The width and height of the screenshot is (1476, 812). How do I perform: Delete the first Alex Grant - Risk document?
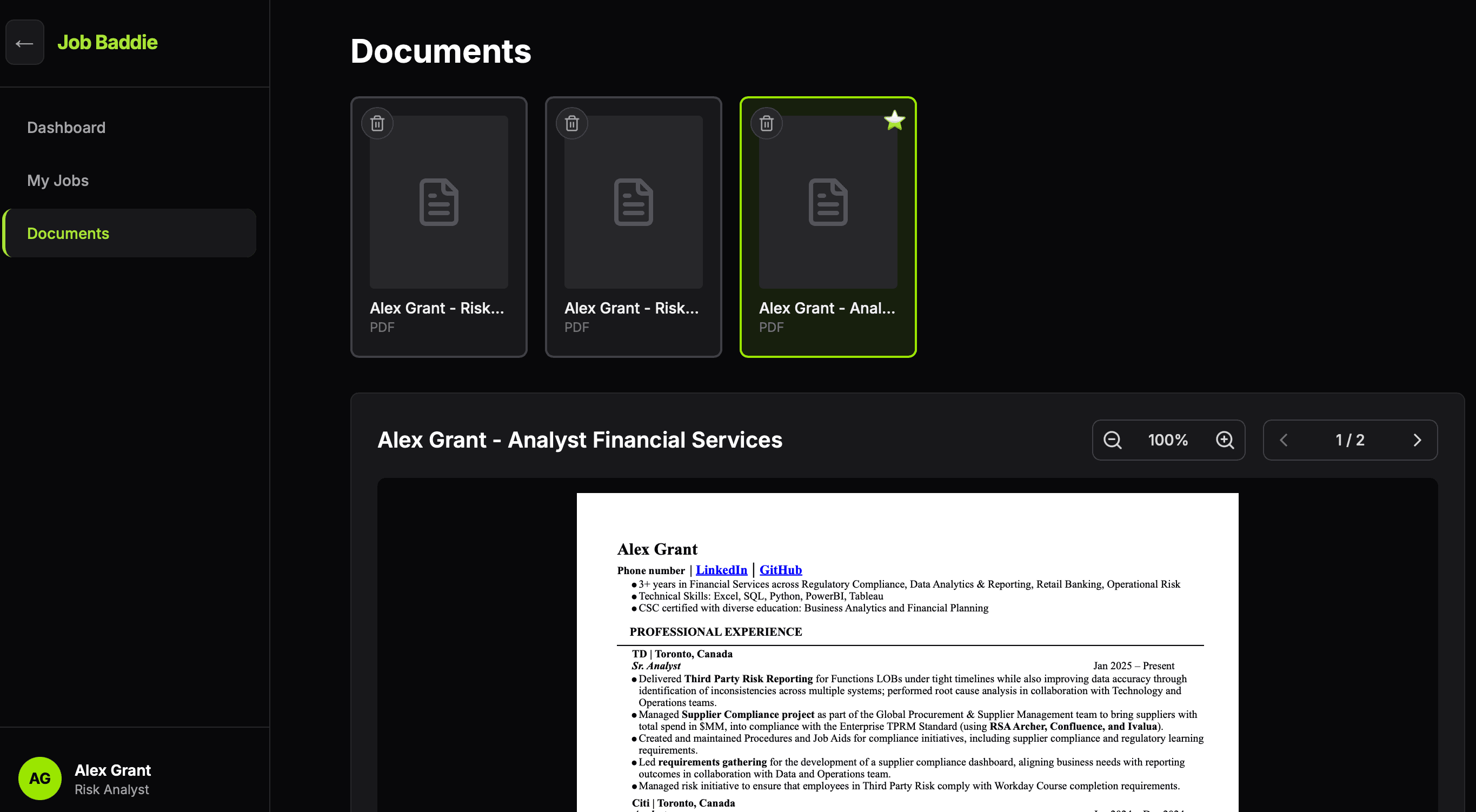click(377, 123)
